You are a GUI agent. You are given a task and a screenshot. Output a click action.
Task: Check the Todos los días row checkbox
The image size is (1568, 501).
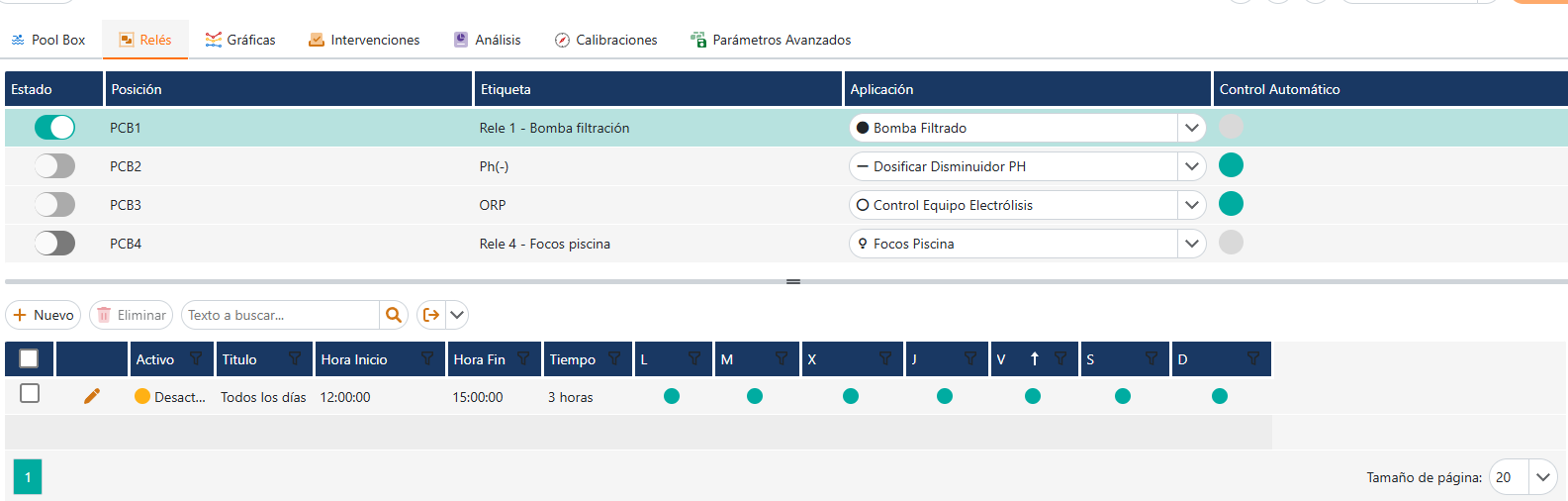click(x=30, y=393)
